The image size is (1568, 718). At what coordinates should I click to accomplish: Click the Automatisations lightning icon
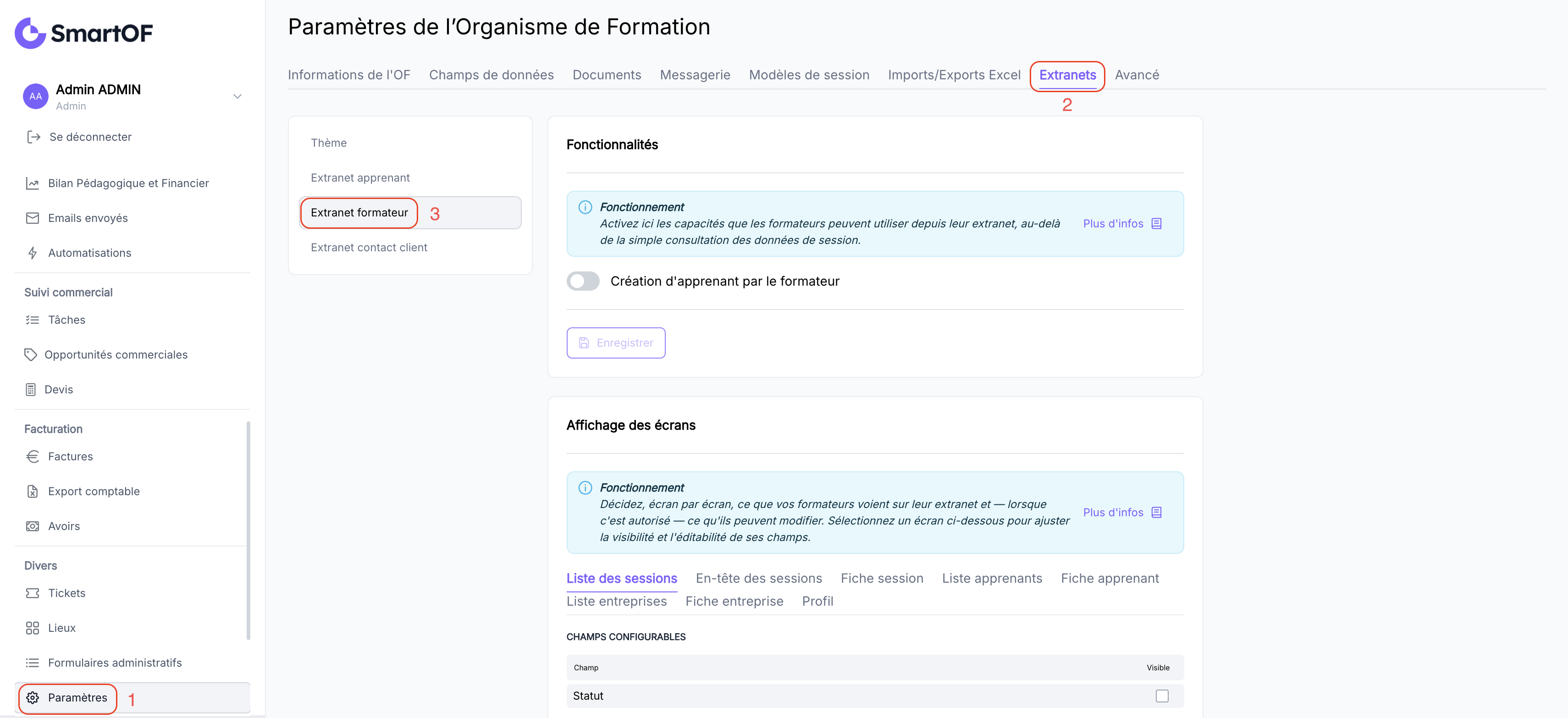(x=32, y=253)
